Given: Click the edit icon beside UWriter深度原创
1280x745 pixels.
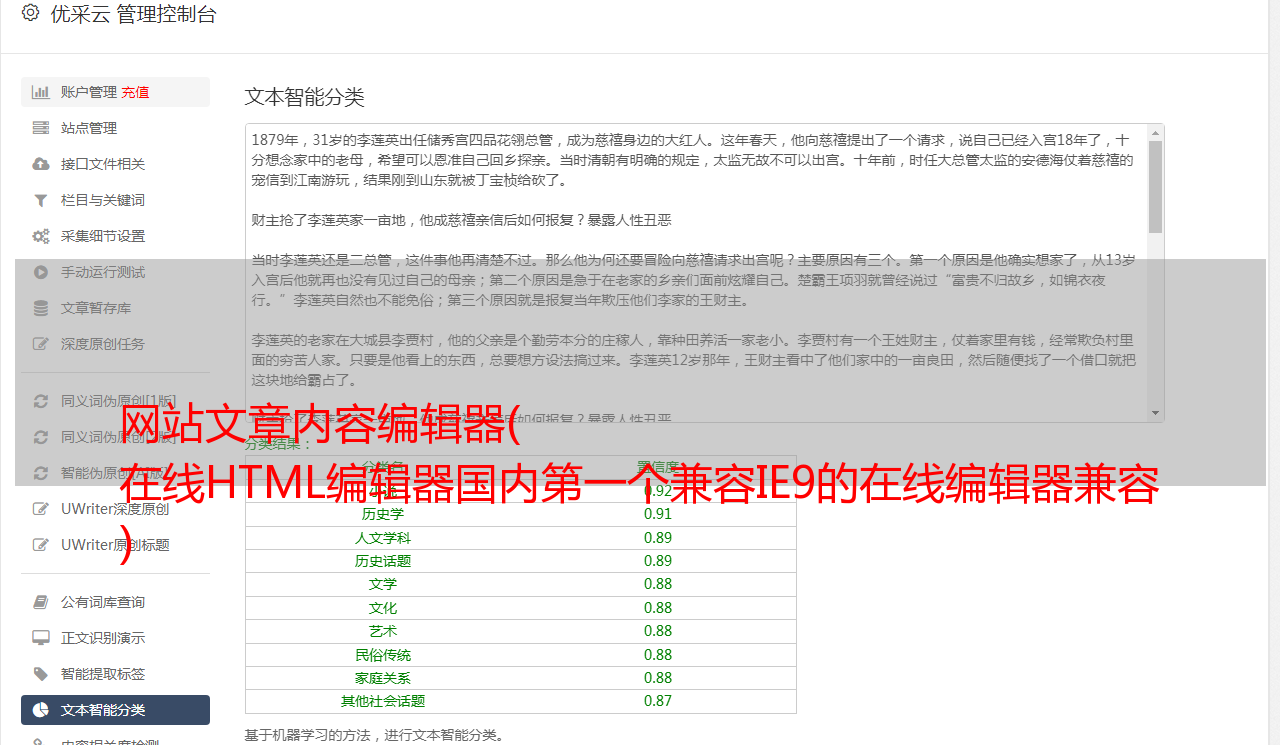Looking at the screenshot, I should tap(41, 509).
